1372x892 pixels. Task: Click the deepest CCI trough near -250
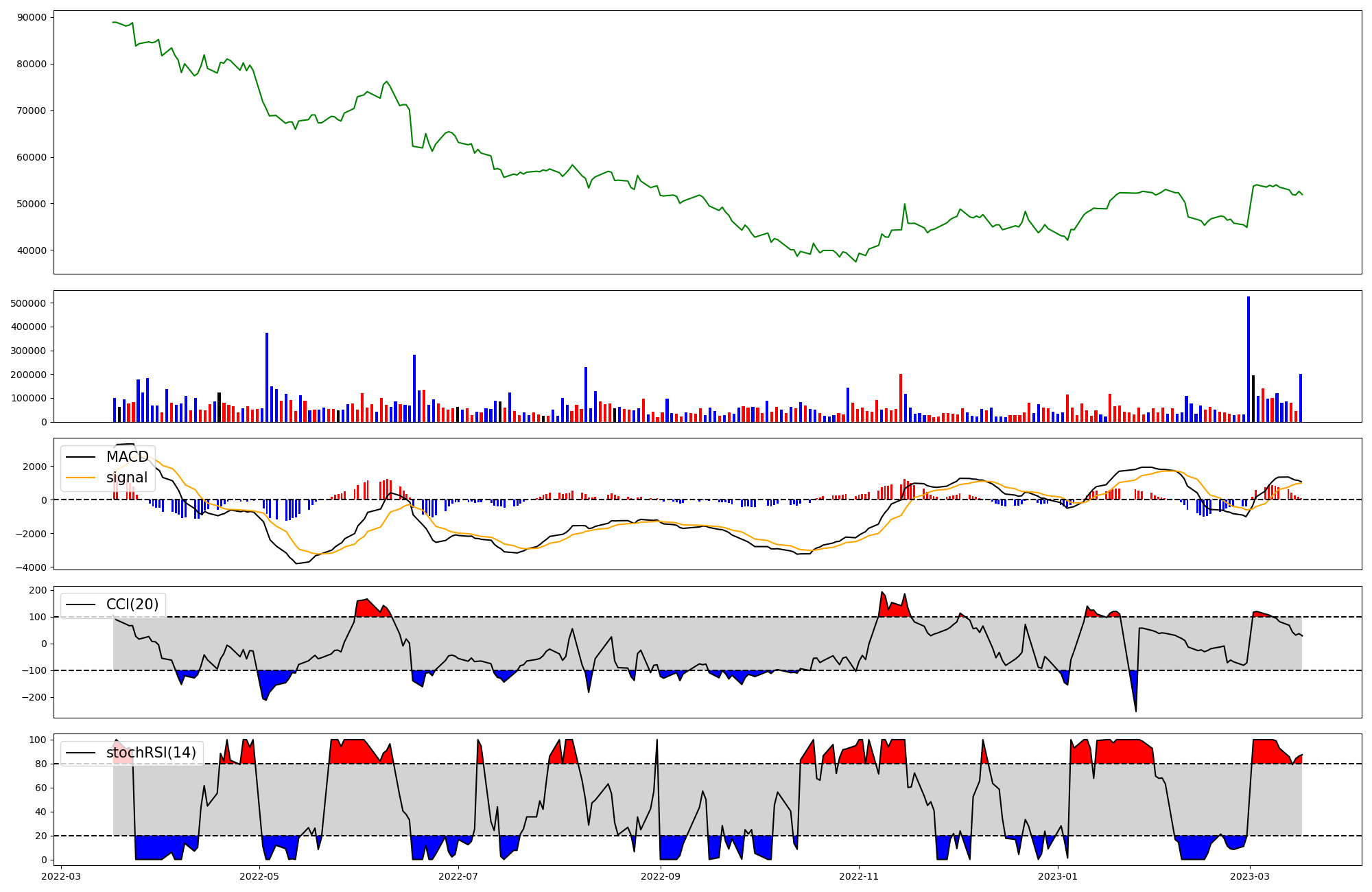pyautogui.click(x=1136, y=710)
